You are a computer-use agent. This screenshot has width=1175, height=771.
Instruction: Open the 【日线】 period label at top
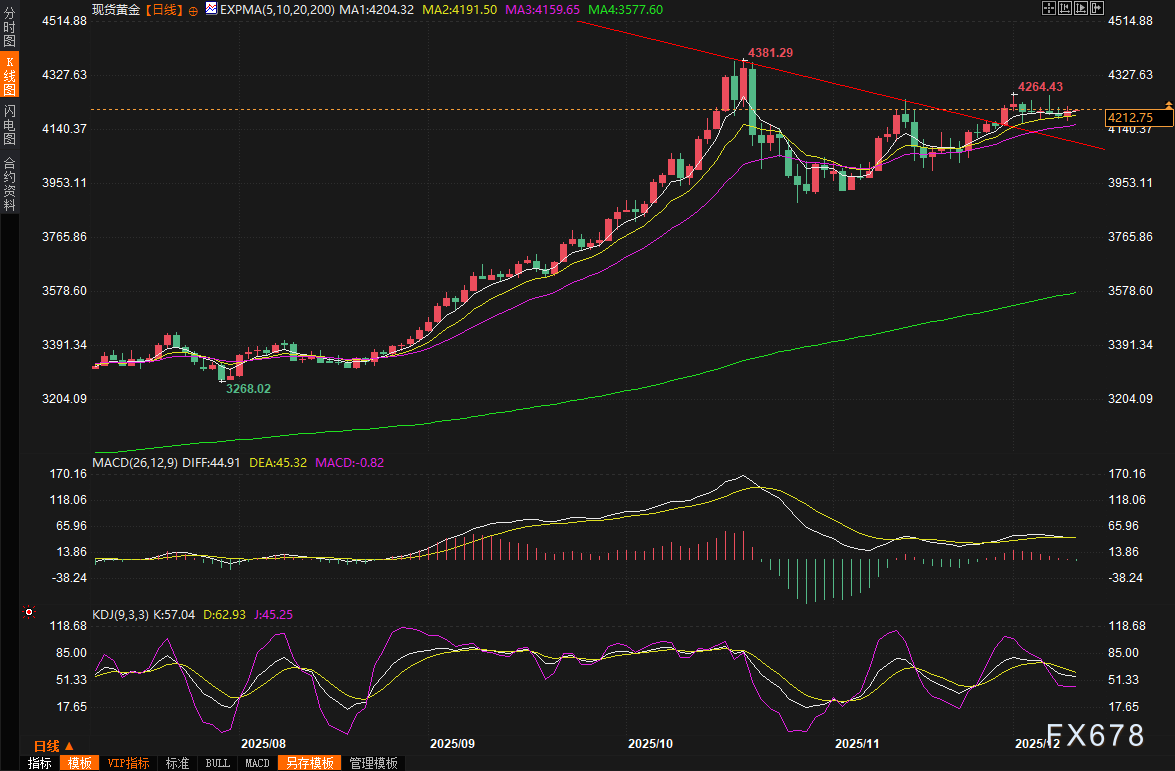pos(163,10)
